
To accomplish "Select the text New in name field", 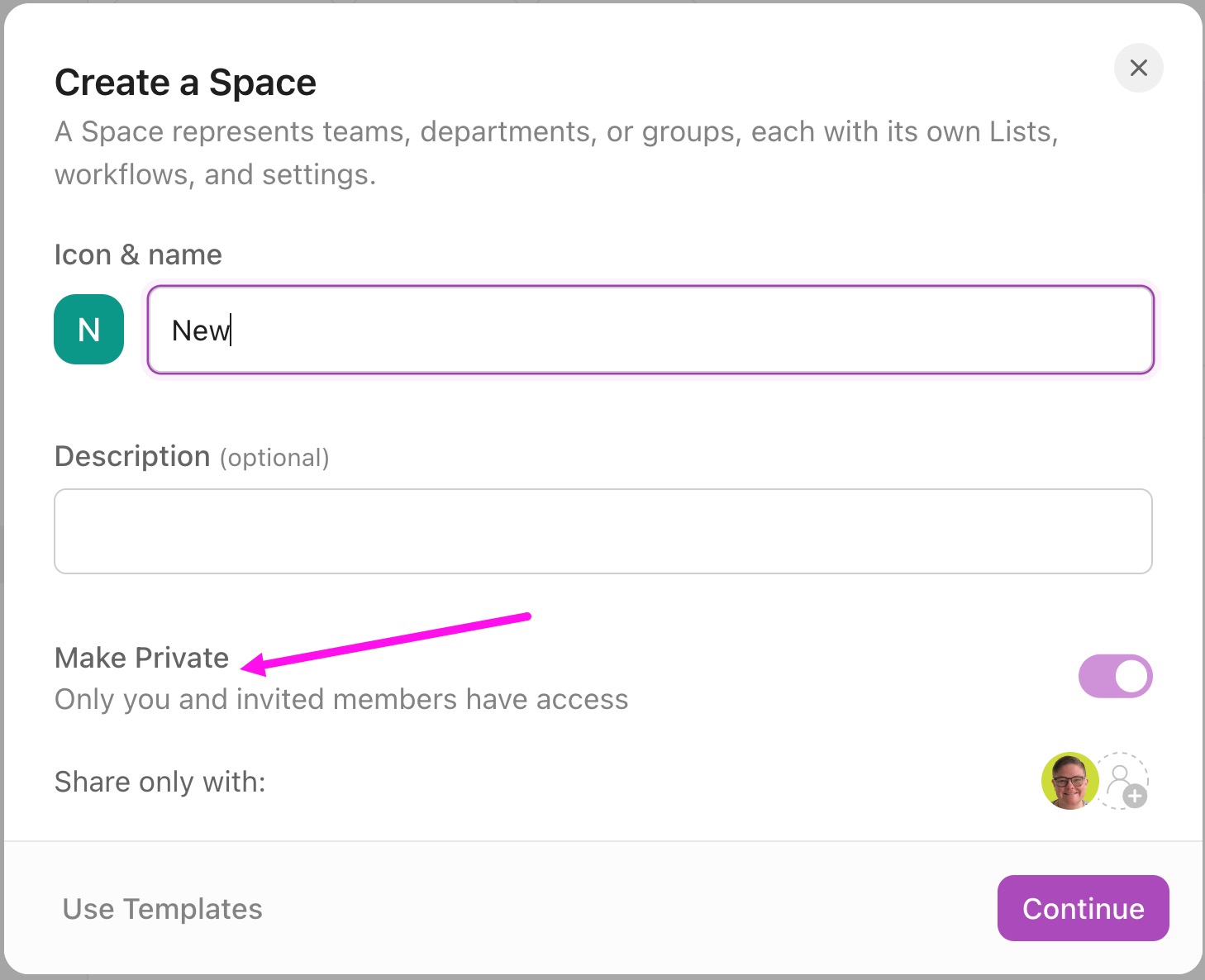I will [198, 330].
